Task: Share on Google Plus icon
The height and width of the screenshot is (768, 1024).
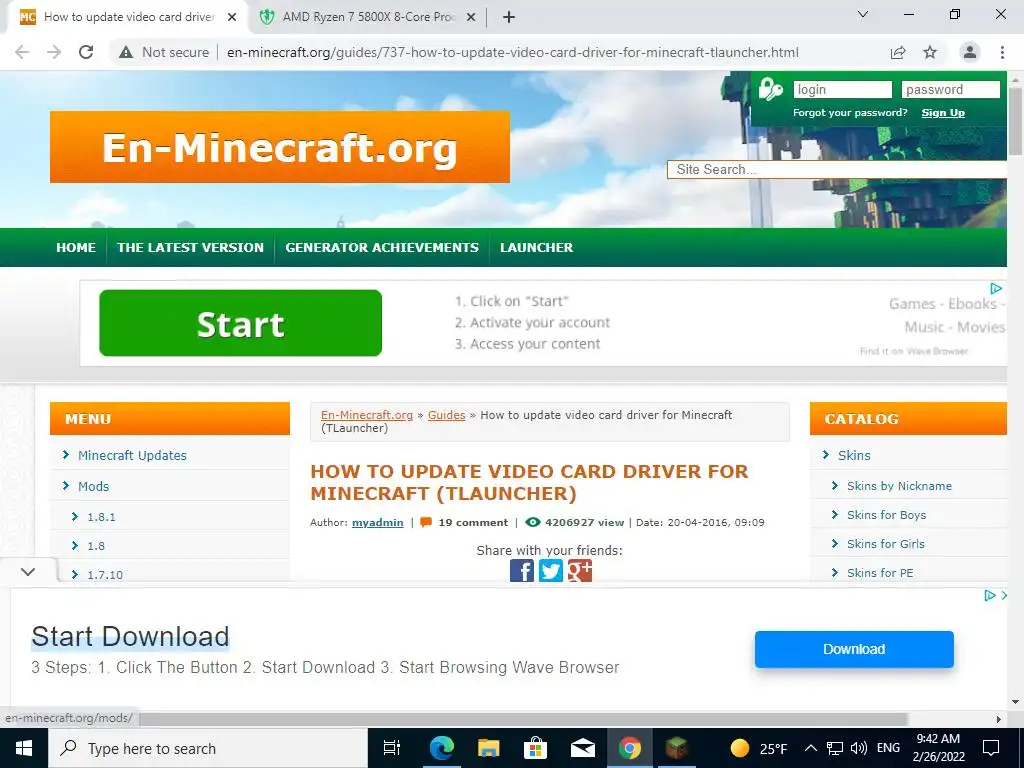Action: pos(580,570)
